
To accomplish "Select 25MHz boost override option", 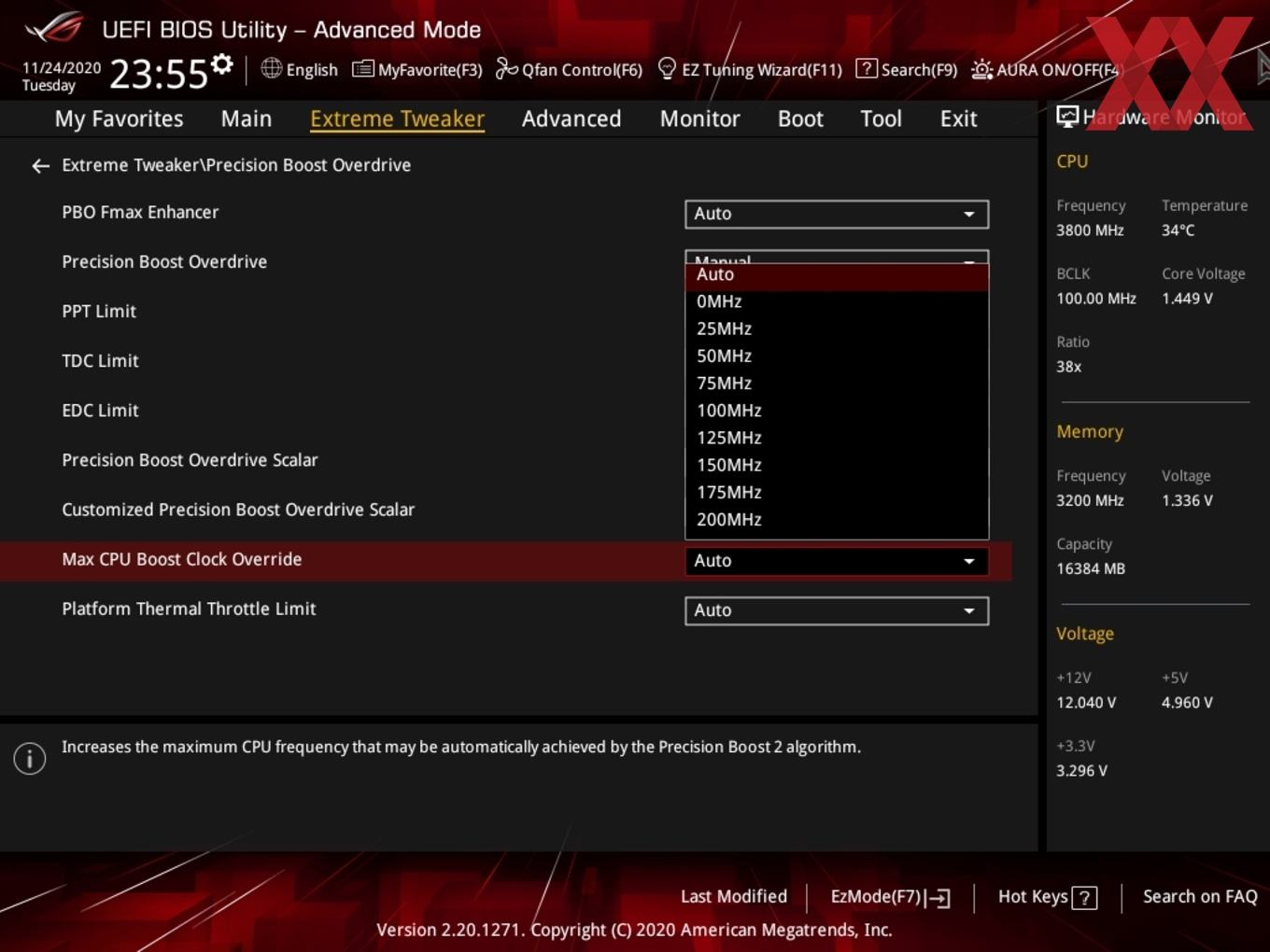I will pyautogui.click(x=837, y=329).
